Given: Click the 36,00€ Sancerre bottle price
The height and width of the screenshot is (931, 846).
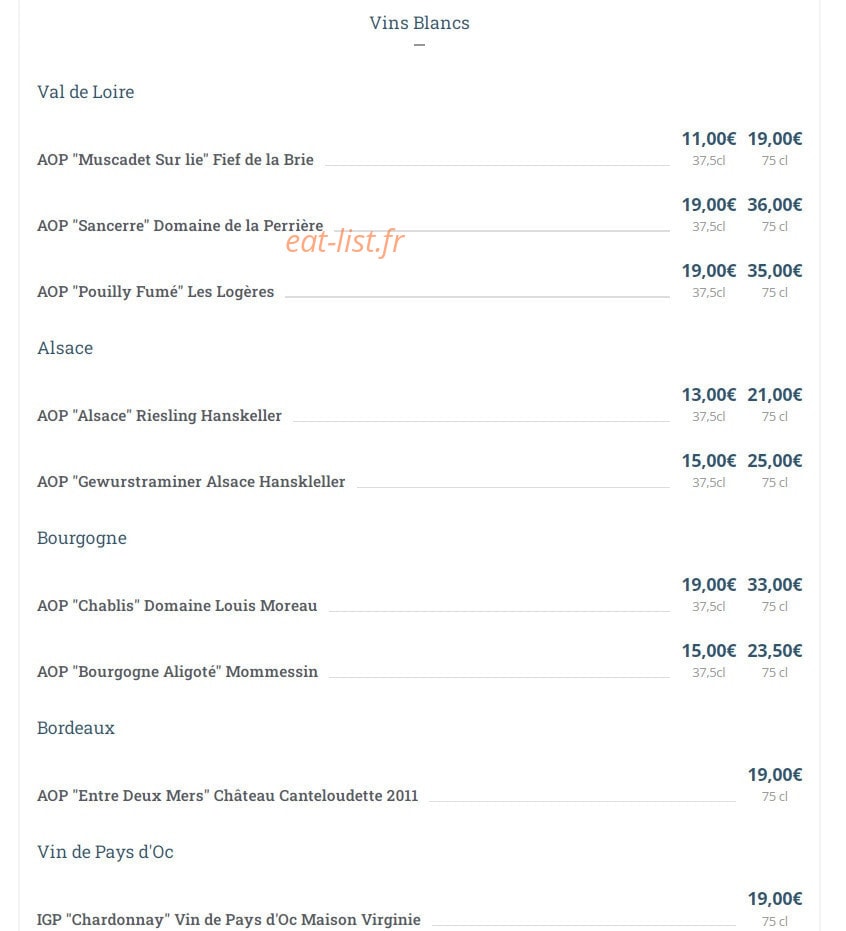Looking at the screenshot, I should tap(774, 205).
